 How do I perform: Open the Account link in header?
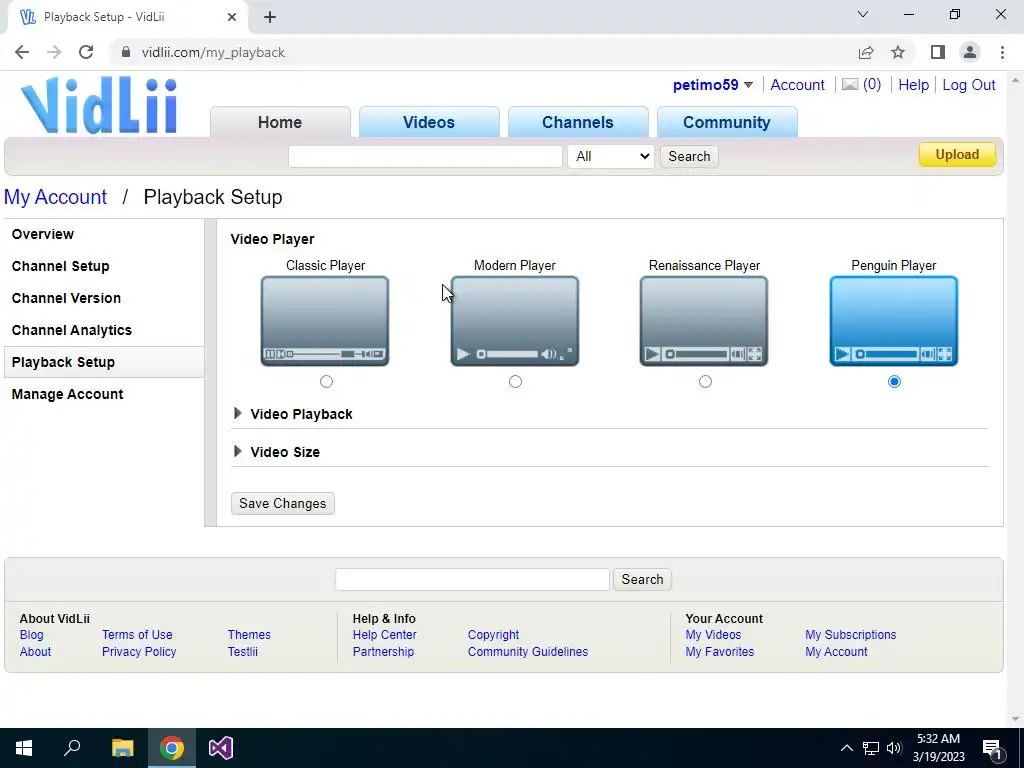coord(797,85)
